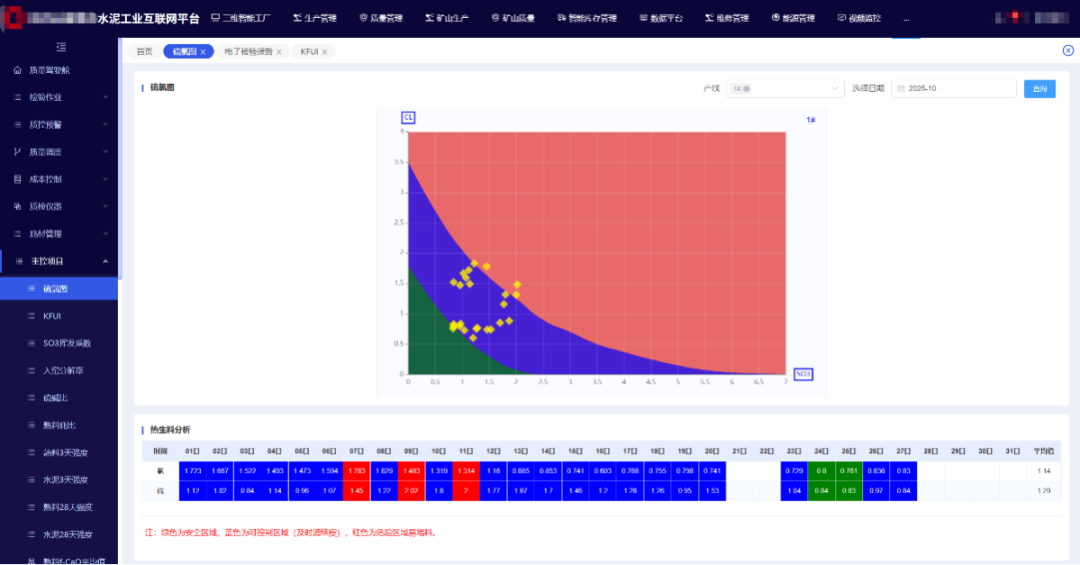Collapse the sidebar with the hamburger icon
The height and width of the screenshot is (565, 1080).
pyautogui.click(x=61, y=47)
